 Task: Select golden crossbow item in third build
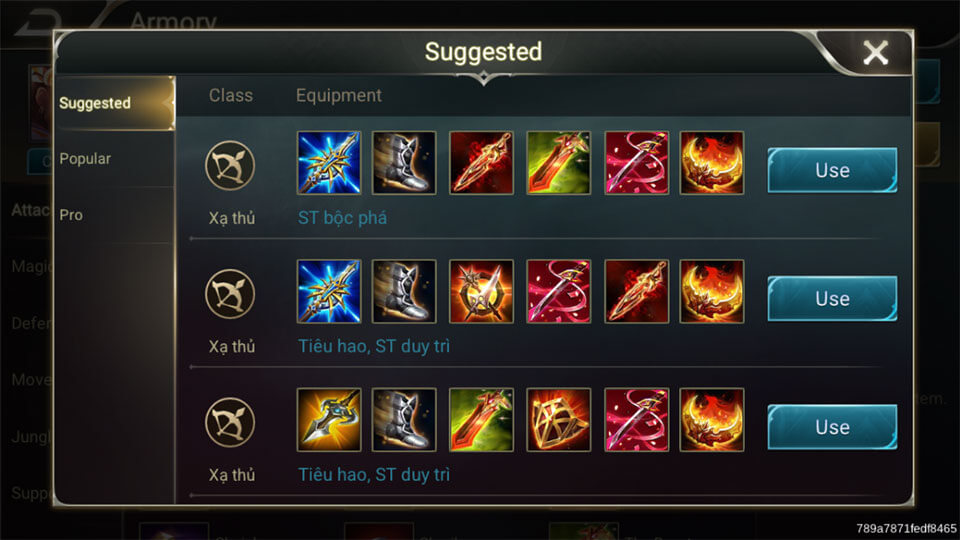329,420
